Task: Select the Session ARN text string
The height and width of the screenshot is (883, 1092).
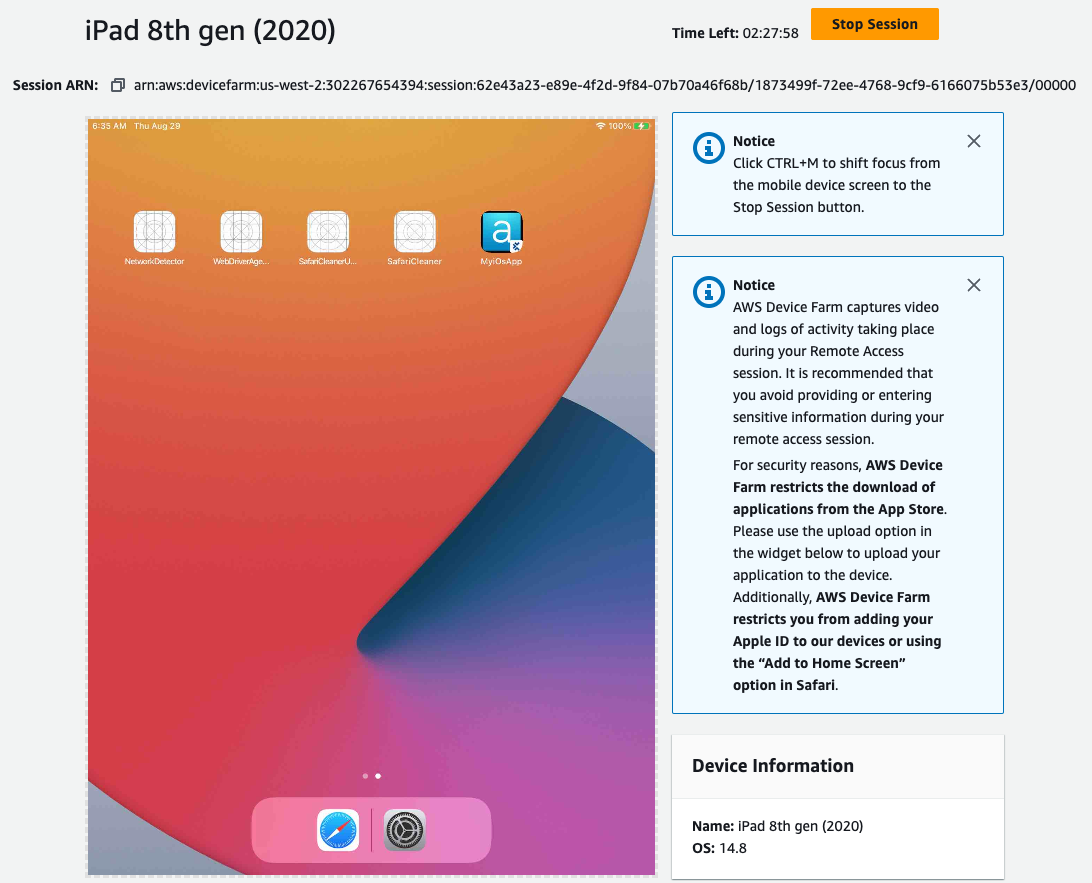Action: (604, 85)
